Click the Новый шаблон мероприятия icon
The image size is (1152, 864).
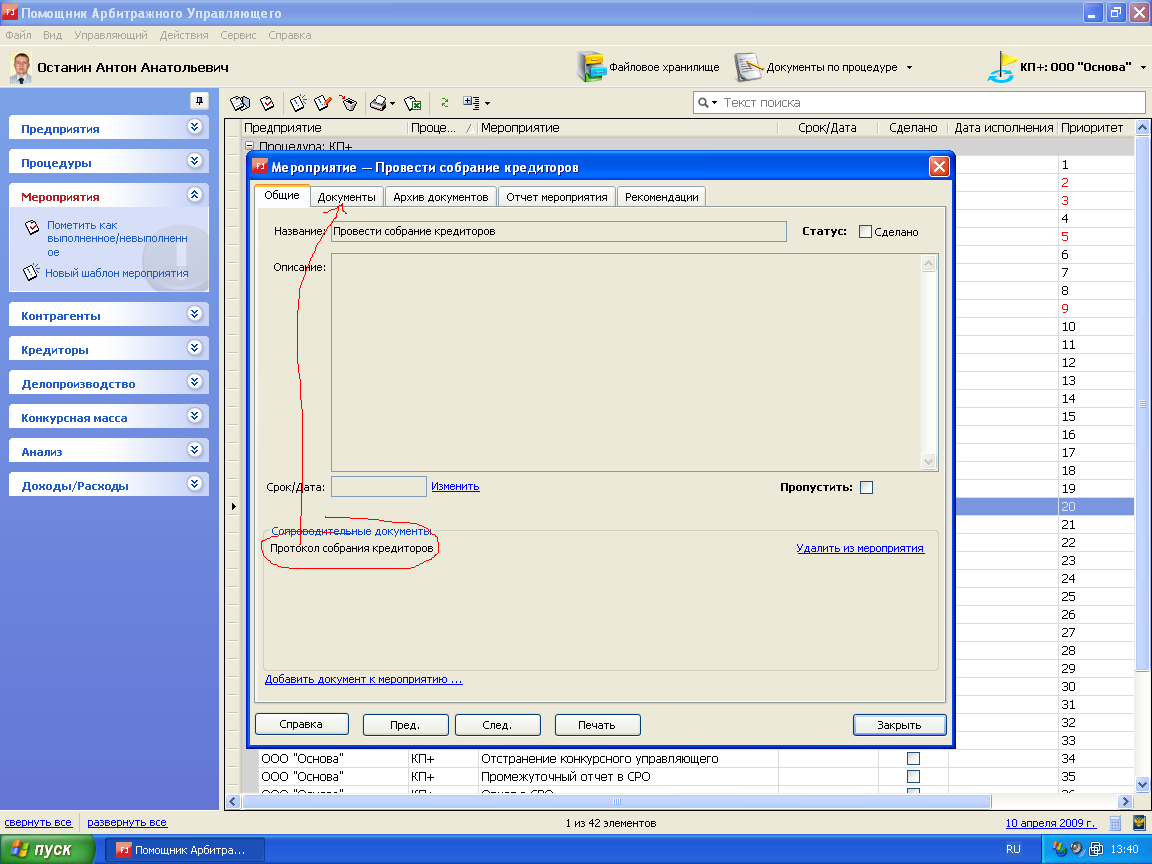coord(30,273)
